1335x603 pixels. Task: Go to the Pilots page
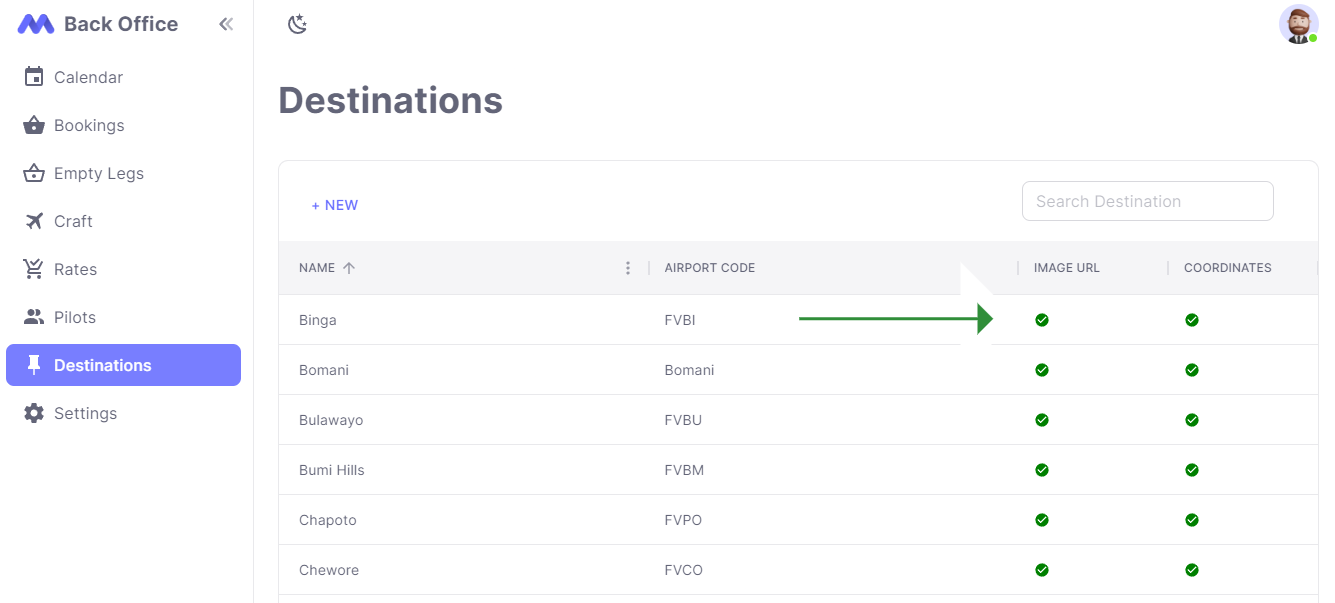(x=75, y=317)
